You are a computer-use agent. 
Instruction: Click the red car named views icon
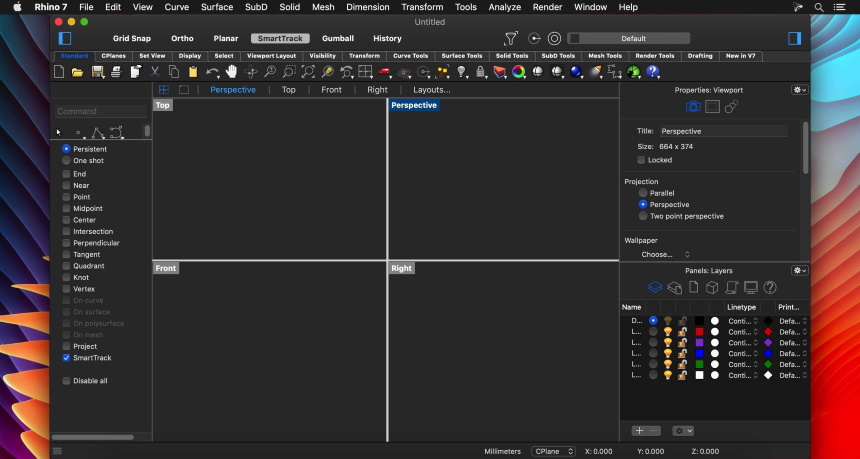click(x=384, y=72)
